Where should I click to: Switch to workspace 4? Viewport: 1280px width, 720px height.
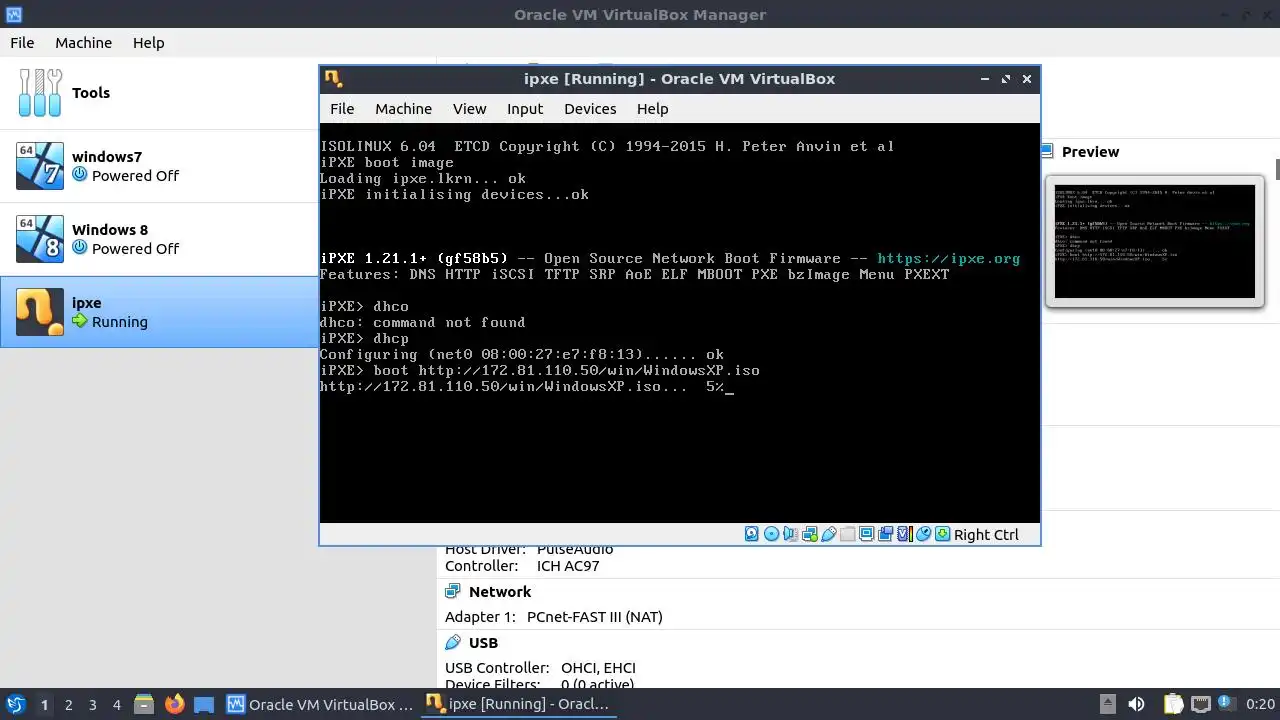coord(116,704)
